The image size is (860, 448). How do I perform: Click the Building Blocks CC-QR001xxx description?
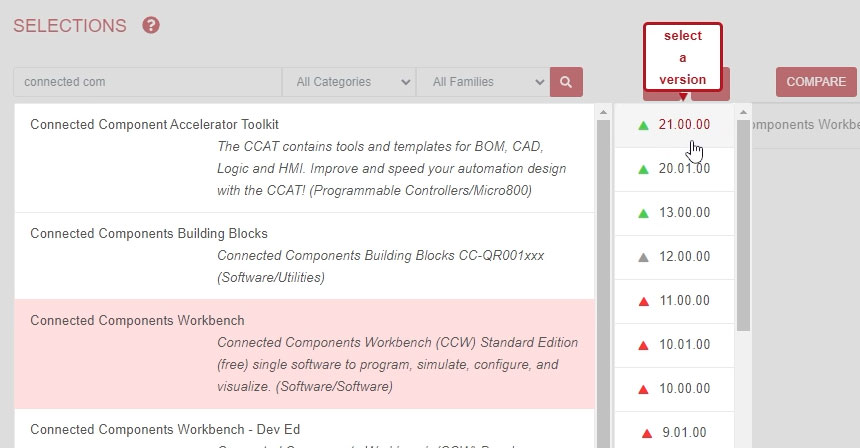coord(381,266)
